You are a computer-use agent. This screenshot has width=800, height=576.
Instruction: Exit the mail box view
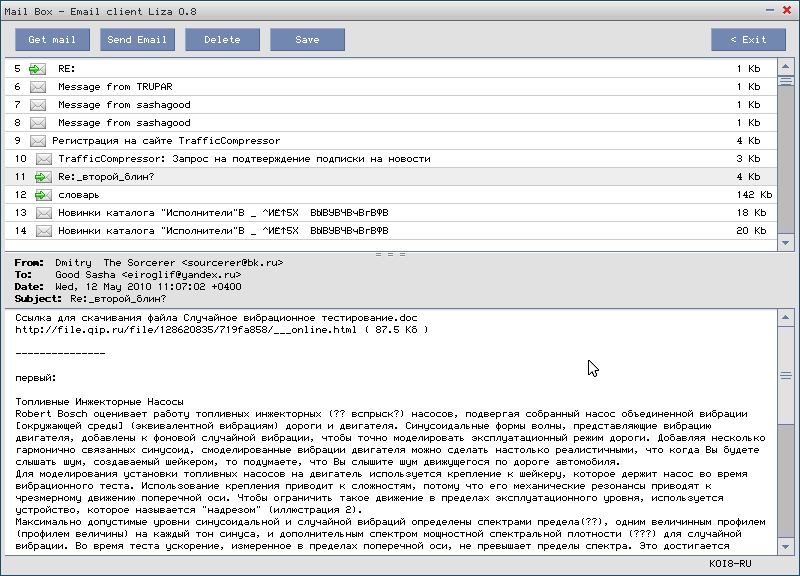pos(748,40)
